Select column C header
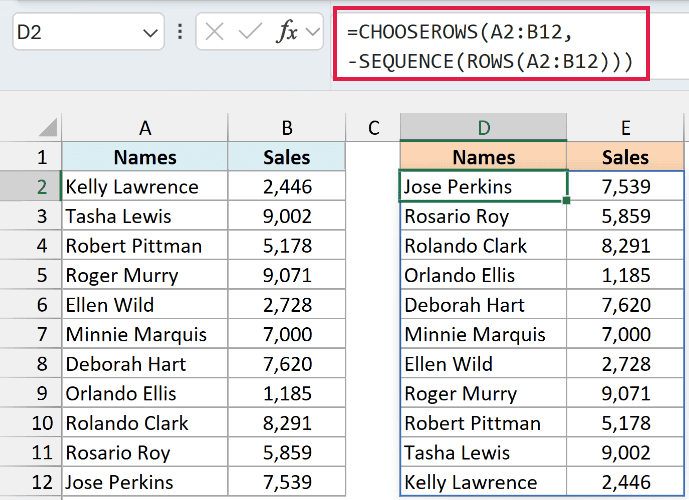 tap(373, 127)
